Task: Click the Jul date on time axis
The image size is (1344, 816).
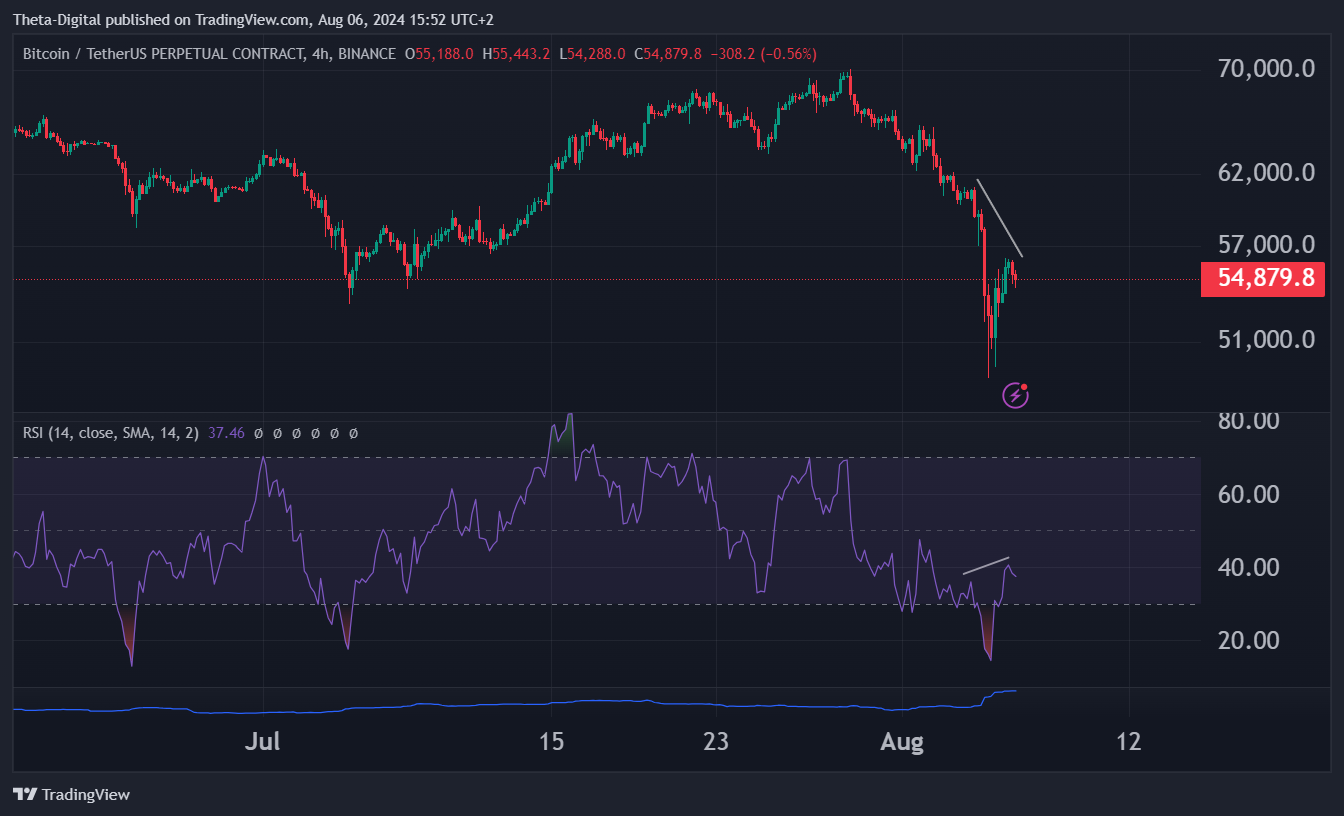Action: pos(263,742)
